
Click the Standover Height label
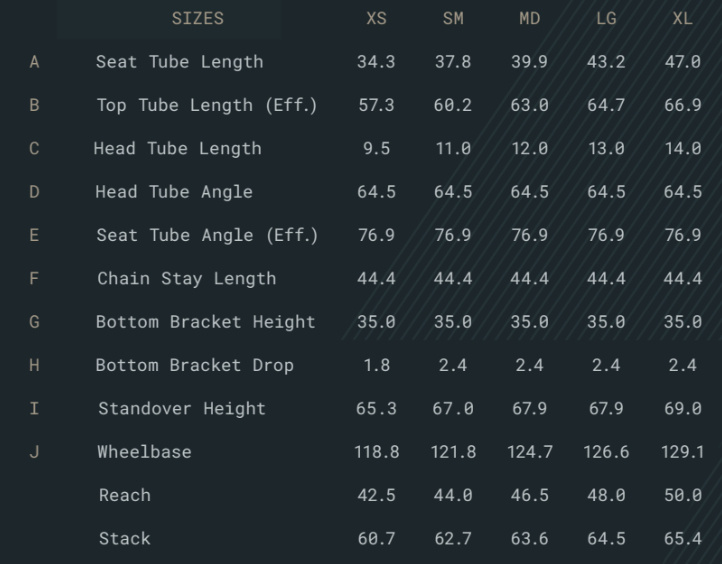point(182,409)
